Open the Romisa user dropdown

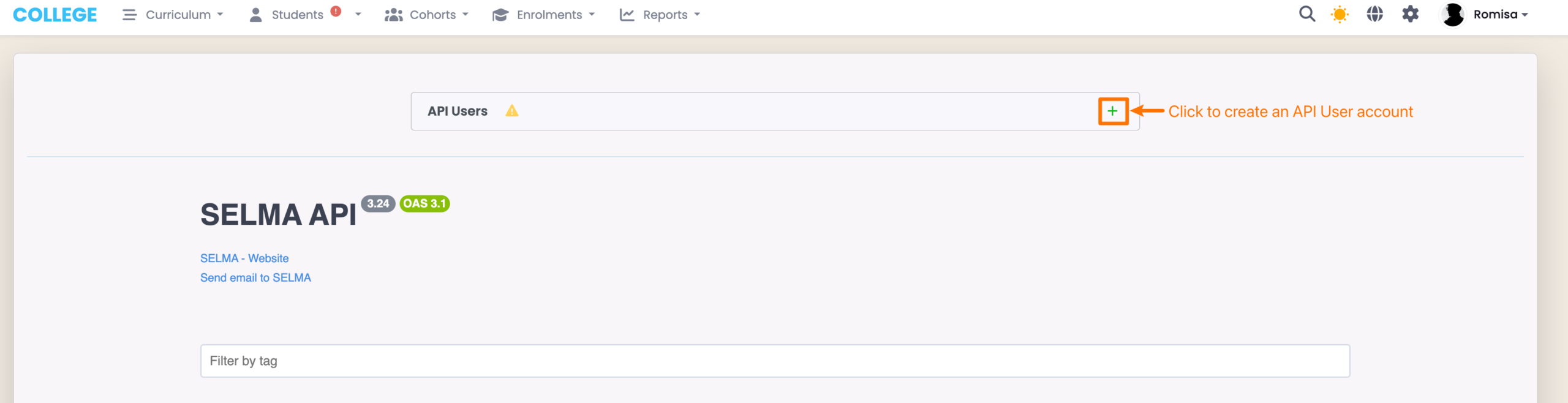point(1501,15)
